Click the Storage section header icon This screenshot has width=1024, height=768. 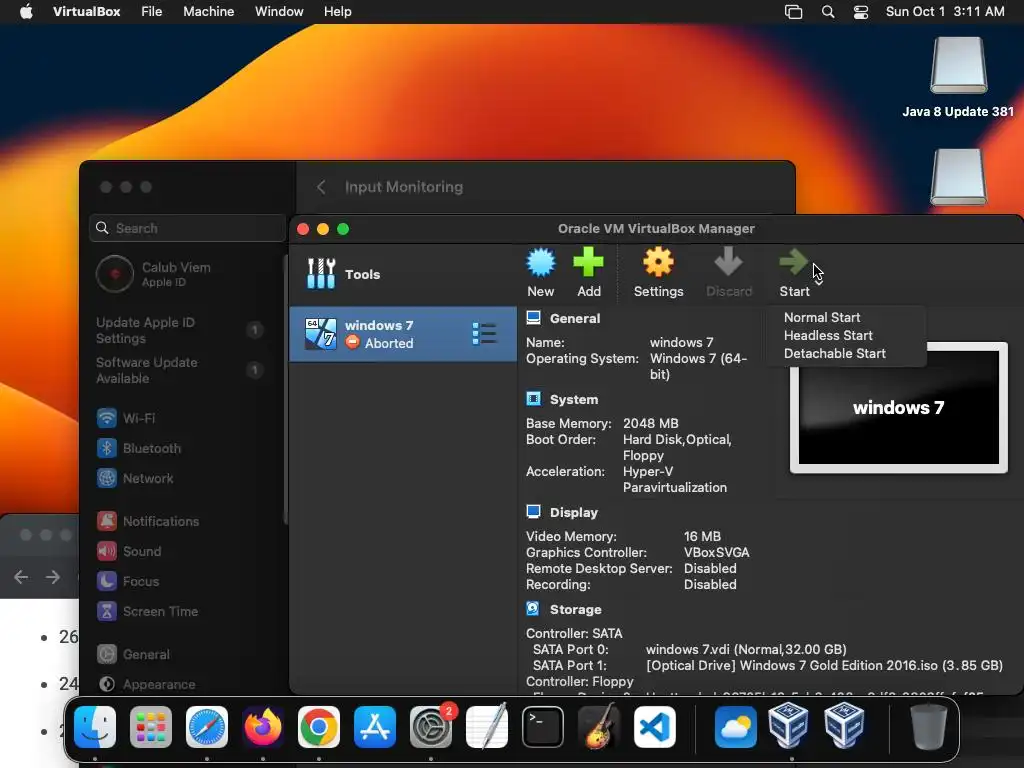533,609
